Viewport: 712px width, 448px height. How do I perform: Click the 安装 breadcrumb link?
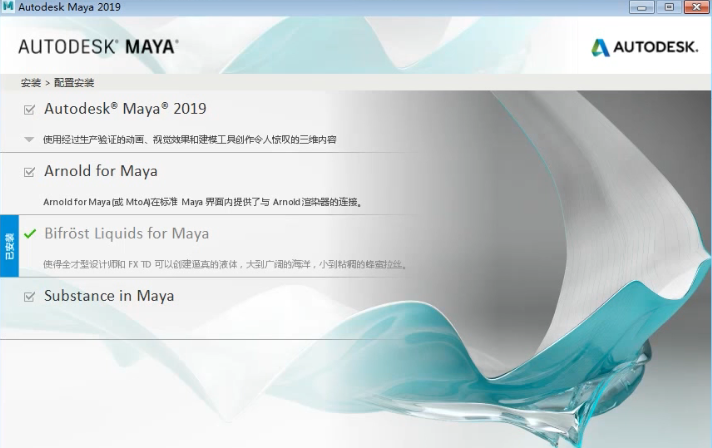pos(31,83)
